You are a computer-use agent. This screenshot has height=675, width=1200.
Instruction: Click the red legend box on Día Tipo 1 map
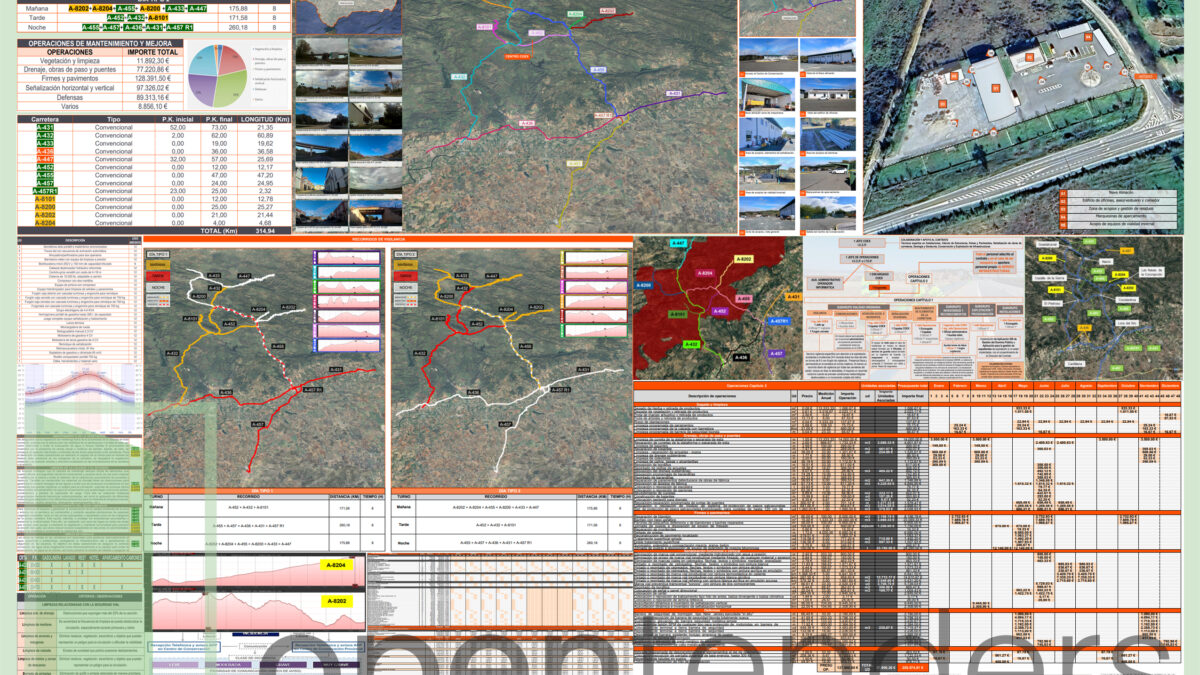[158, 276]
